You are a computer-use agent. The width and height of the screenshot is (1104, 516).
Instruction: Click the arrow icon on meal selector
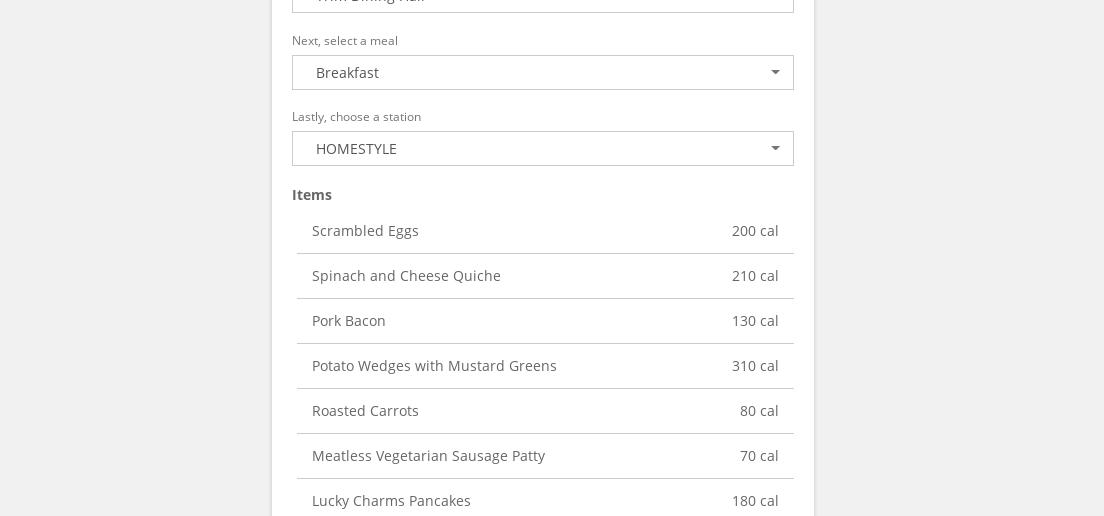(775, 73)
